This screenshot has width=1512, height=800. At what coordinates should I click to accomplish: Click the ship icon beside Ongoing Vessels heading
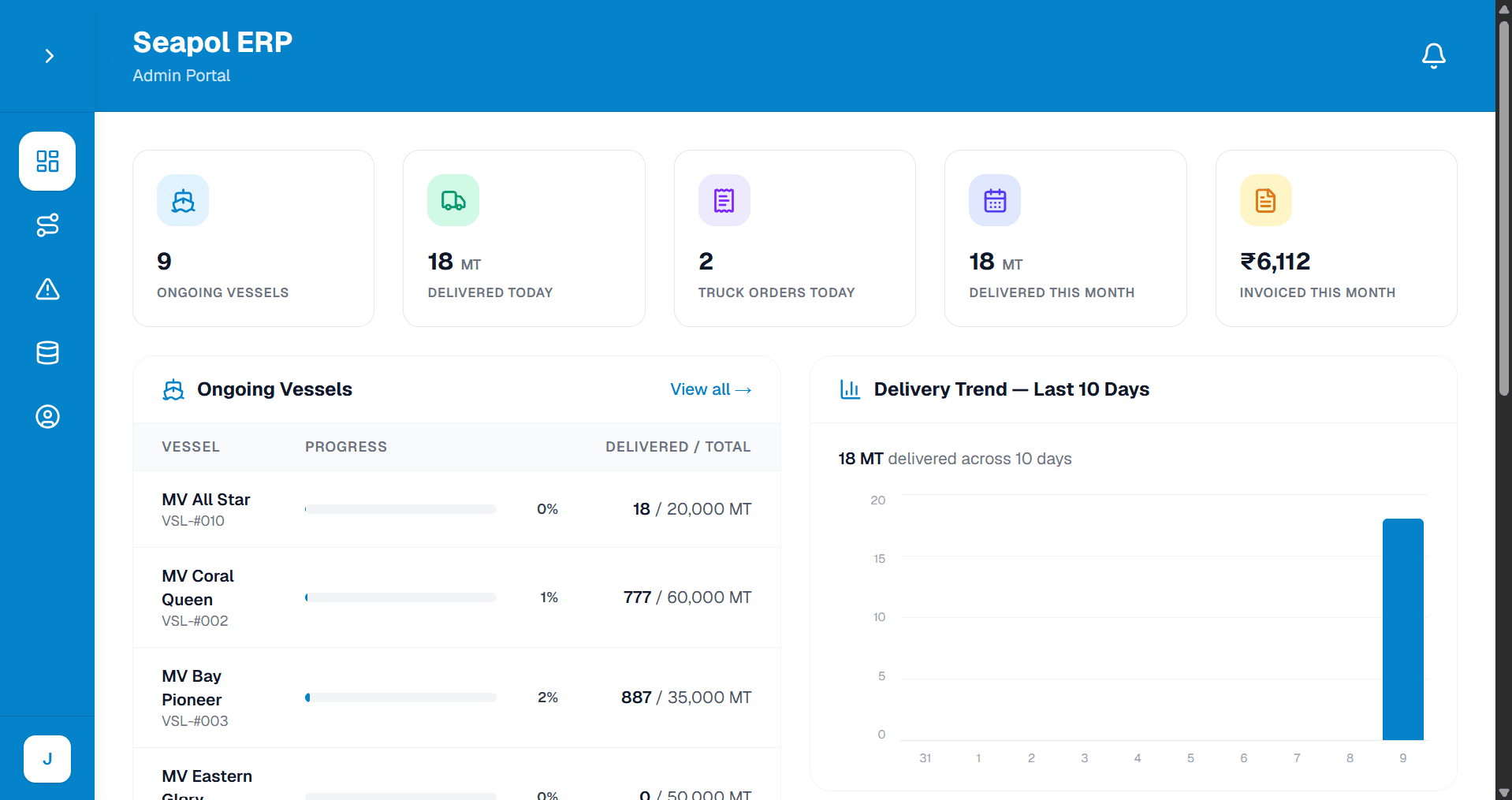coord(173,389)
